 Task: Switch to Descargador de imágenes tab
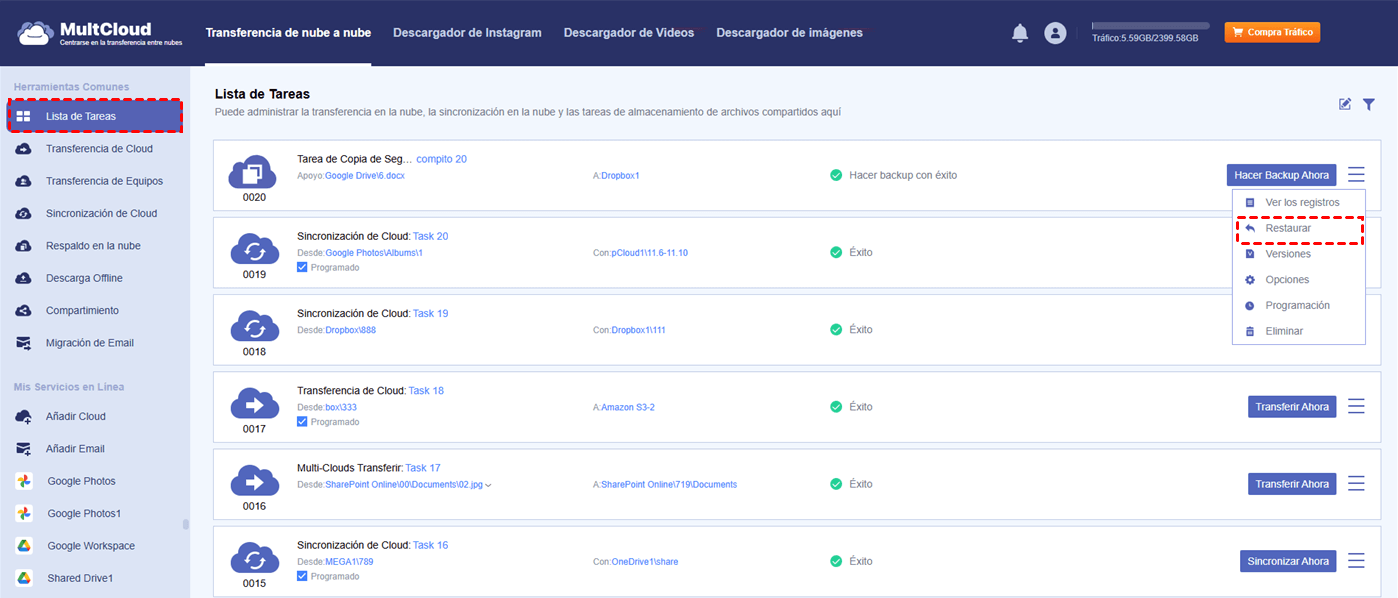click(x=789, y=33)
